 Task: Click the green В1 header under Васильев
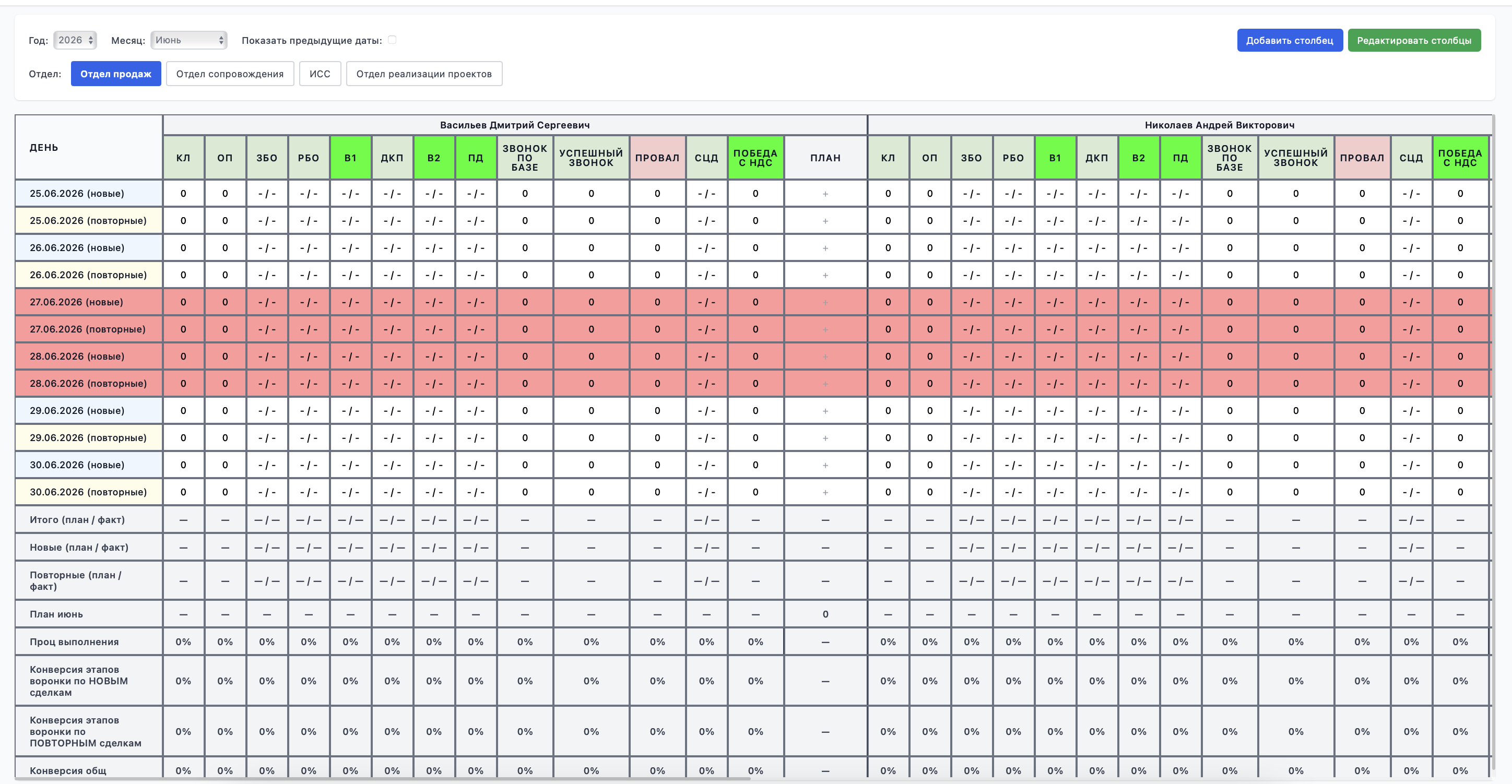click(350, 158)
